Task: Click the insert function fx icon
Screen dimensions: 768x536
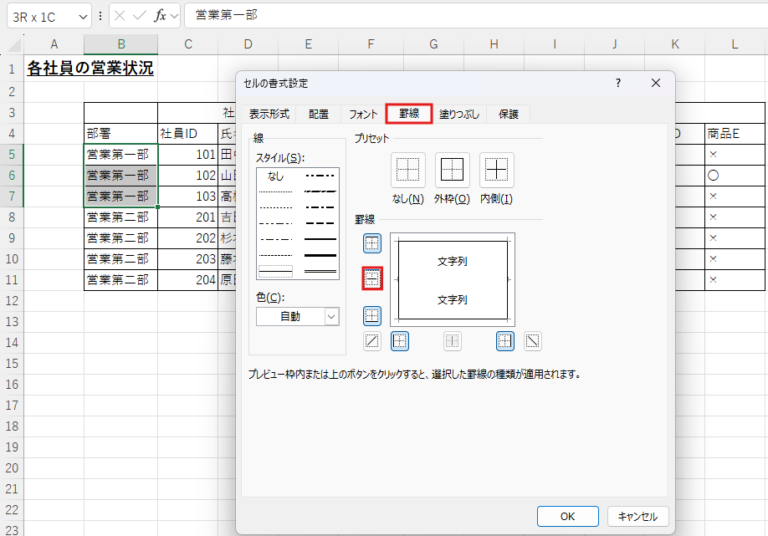Action: [x=159, y=15]
